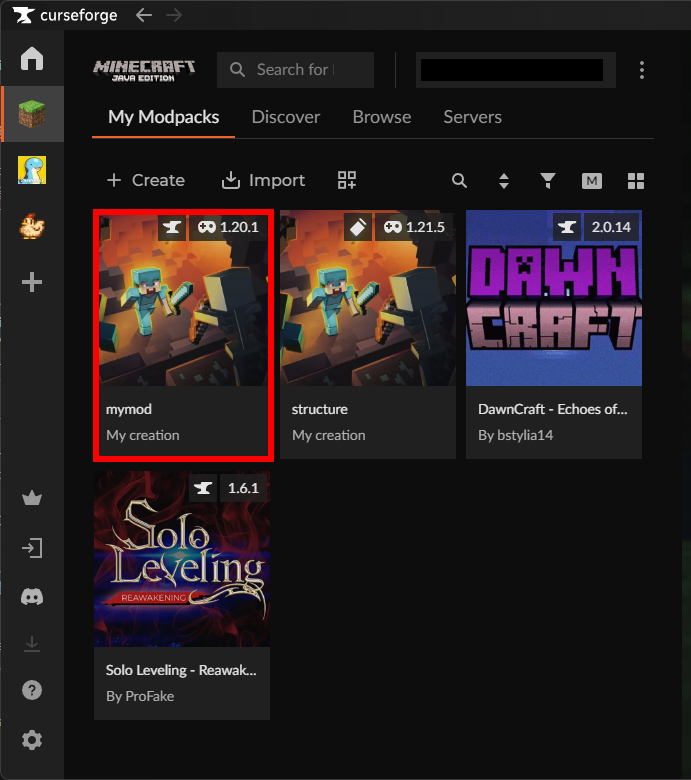Open the Discord icon in the sidebar
Screen dimensions: 691x780
pos(32,596)
